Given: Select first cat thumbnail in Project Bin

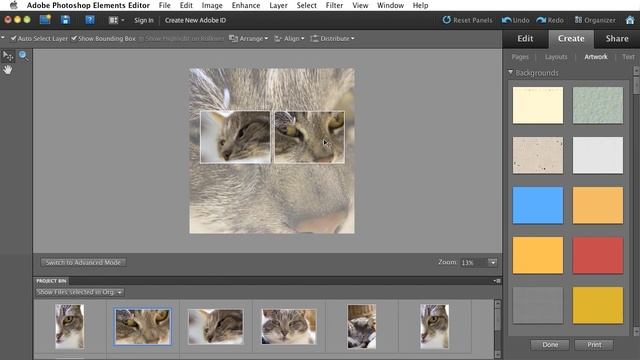Looking at the screenshot, I should (70, 327).
